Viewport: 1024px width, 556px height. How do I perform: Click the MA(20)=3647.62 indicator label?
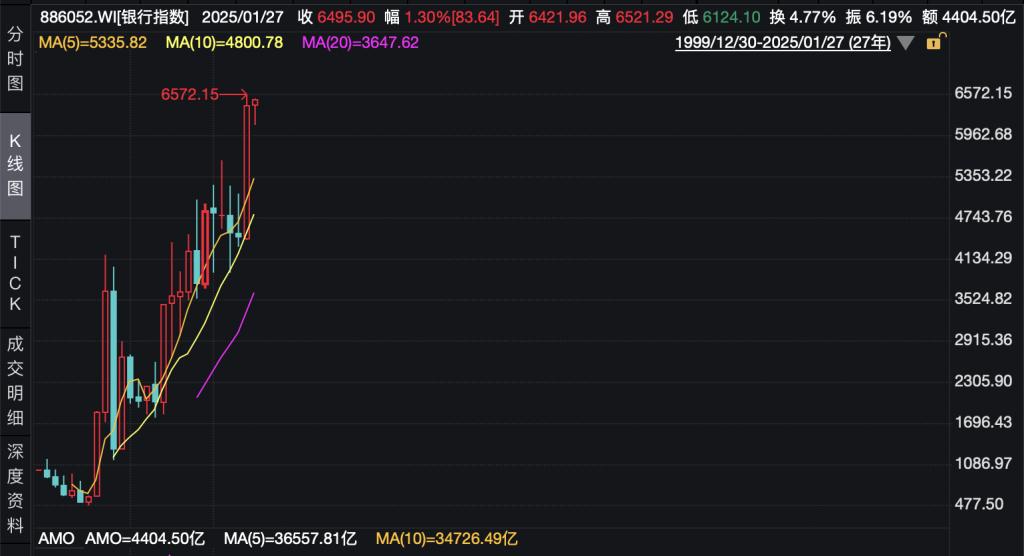pyautogui.click(x=360, y=43)
